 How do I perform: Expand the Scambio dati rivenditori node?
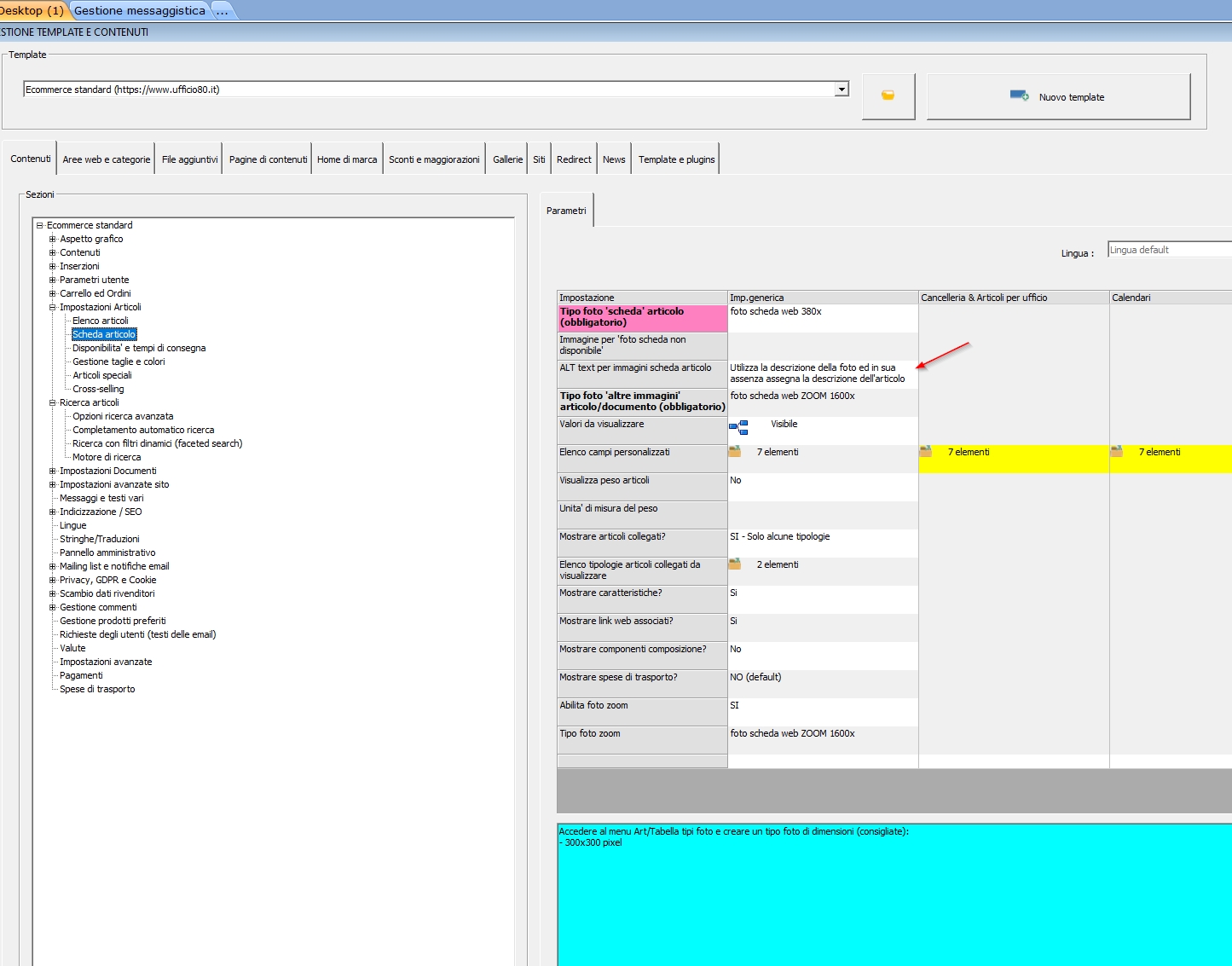click(x=52, y=593)
